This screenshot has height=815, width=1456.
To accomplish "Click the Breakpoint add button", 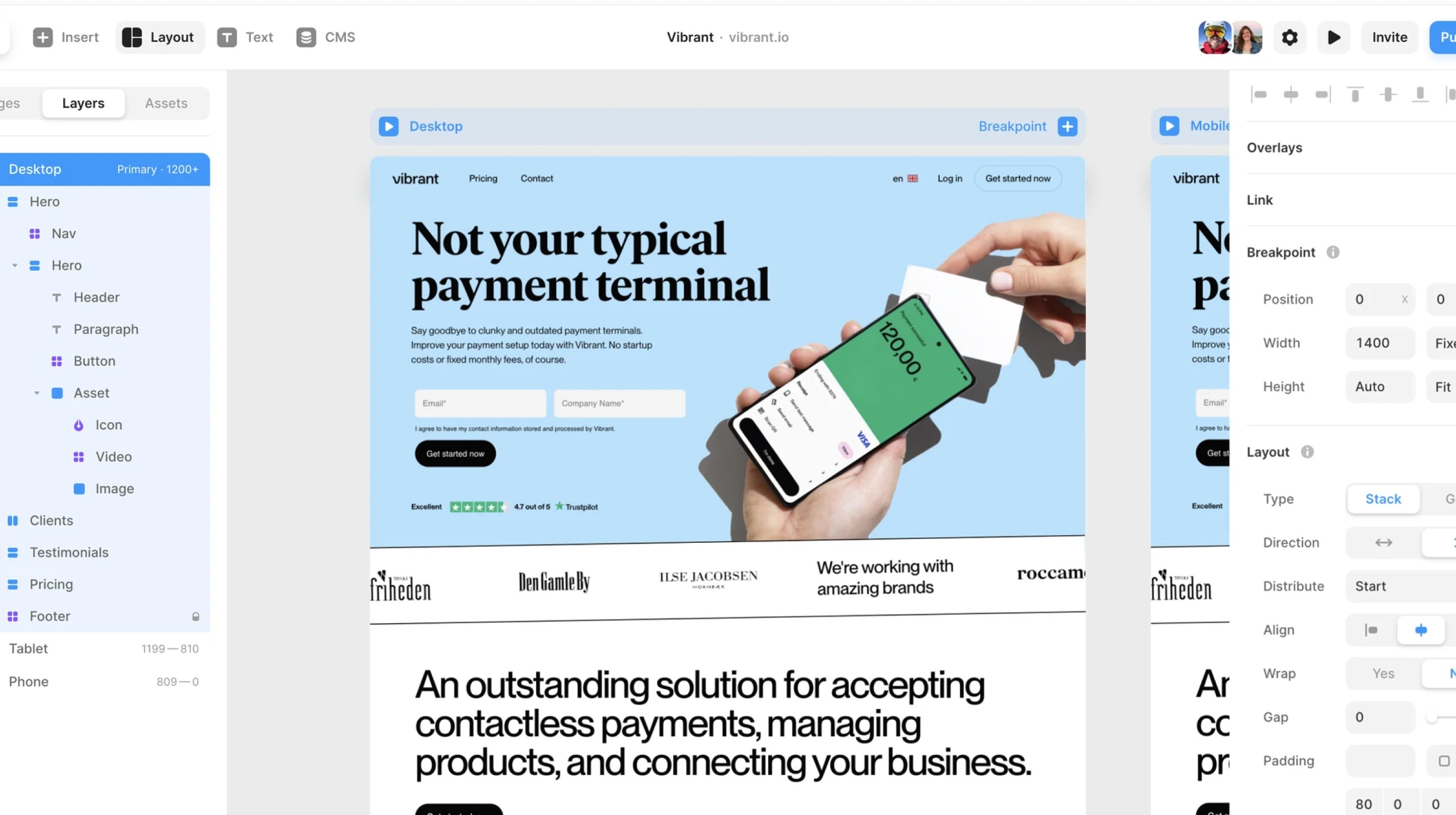I will (1067, 126).
